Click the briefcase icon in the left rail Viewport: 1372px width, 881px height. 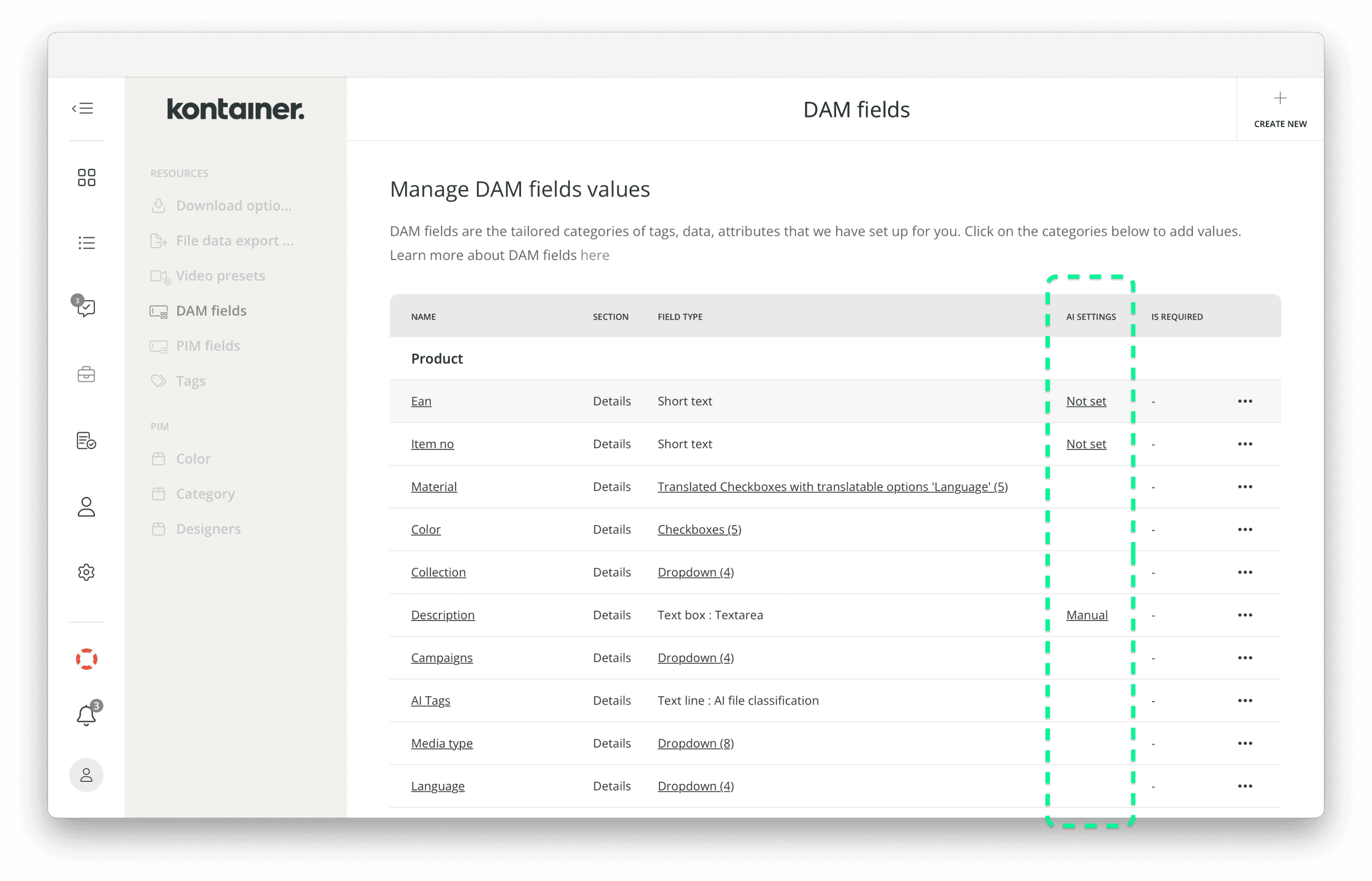coord(86,375)
